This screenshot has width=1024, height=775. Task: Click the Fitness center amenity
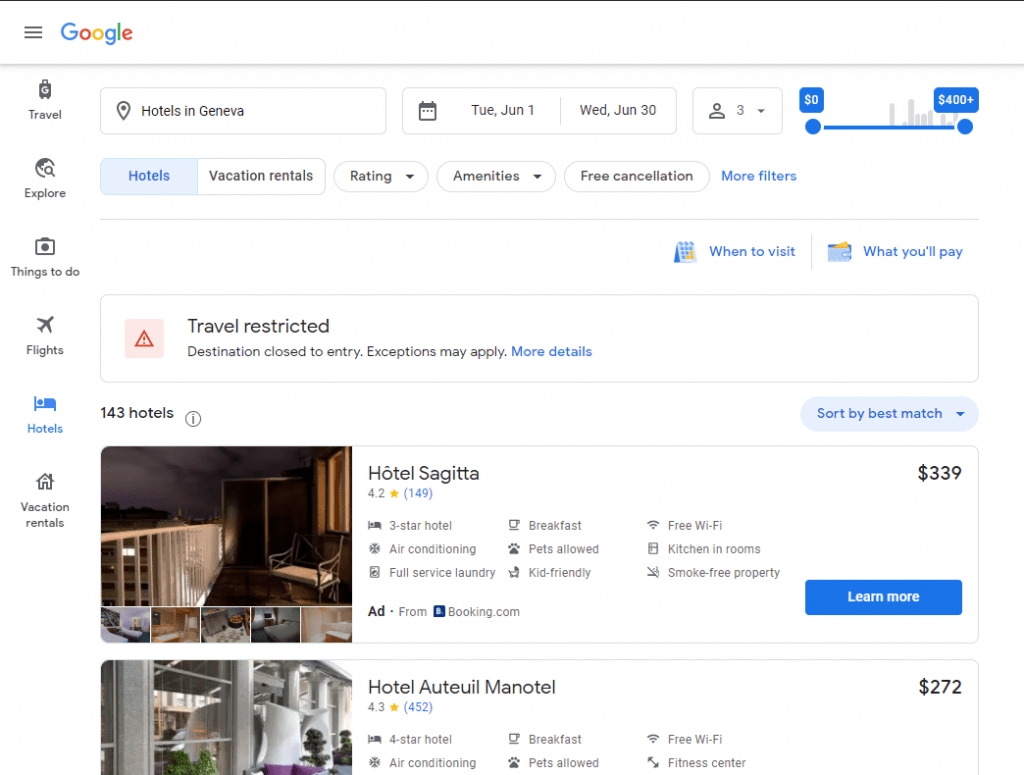tap(696, 763)
